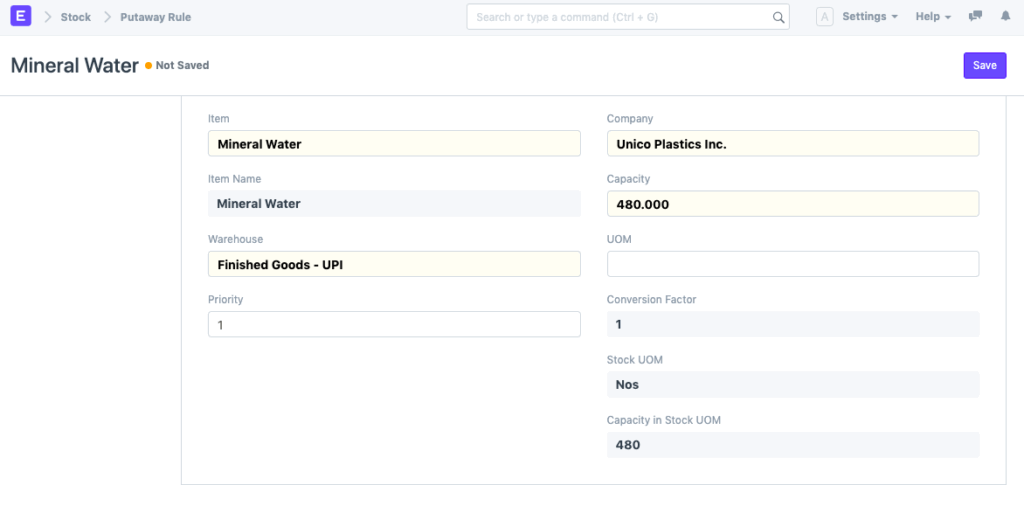Click the read-only Item Name field

[393, 204]
